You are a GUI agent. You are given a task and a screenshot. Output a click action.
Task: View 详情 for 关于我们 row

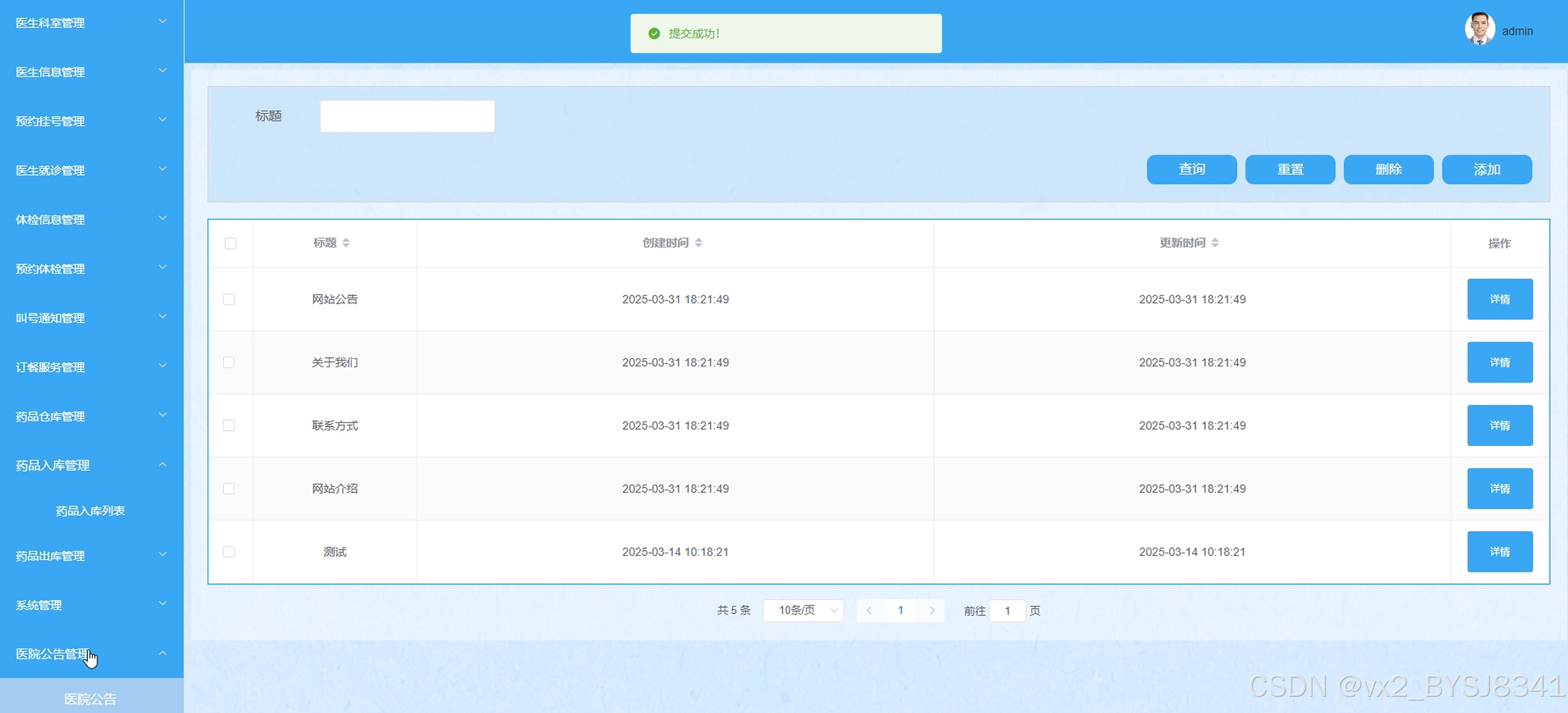[x=1499, y=362]
